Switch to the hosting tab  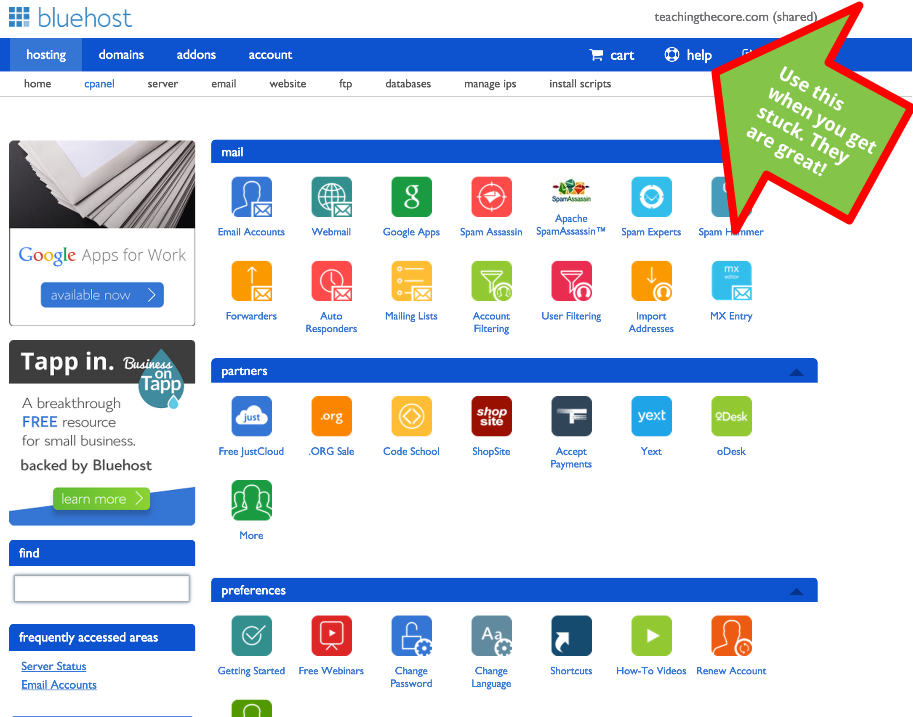click(46, 55)
